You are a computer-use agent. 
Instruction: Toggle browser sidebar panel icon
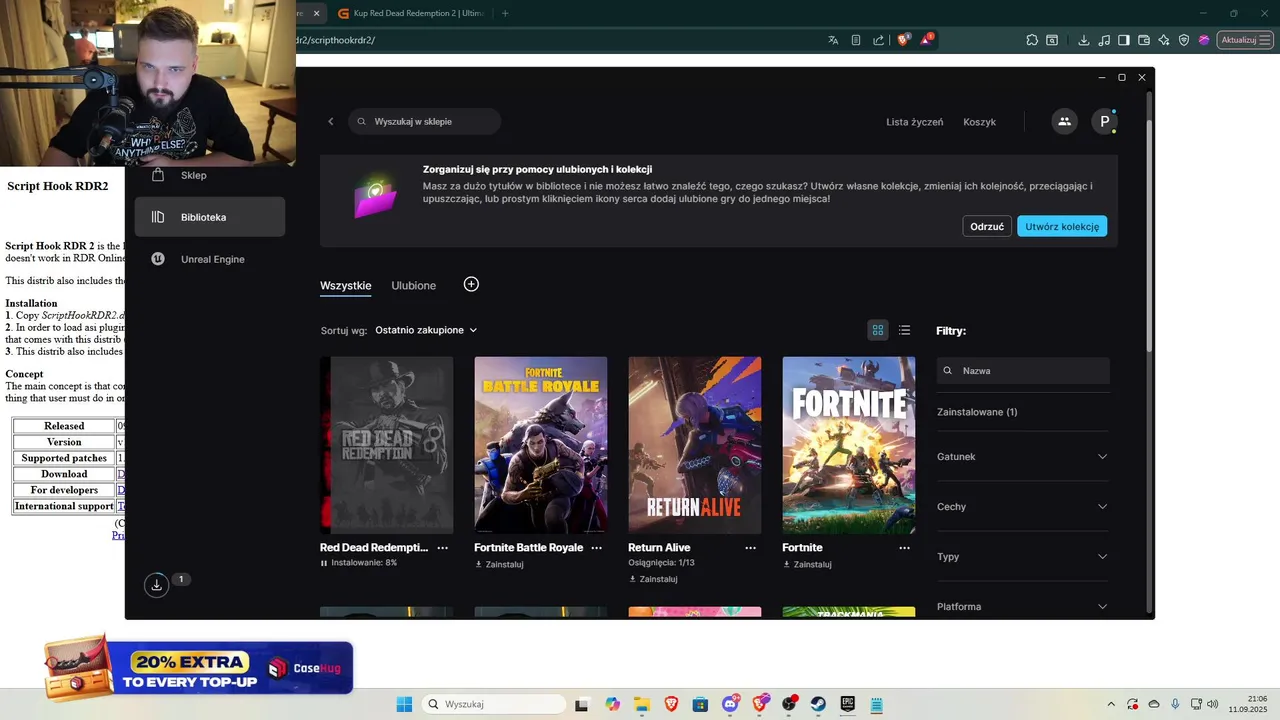pos(1124,40)
